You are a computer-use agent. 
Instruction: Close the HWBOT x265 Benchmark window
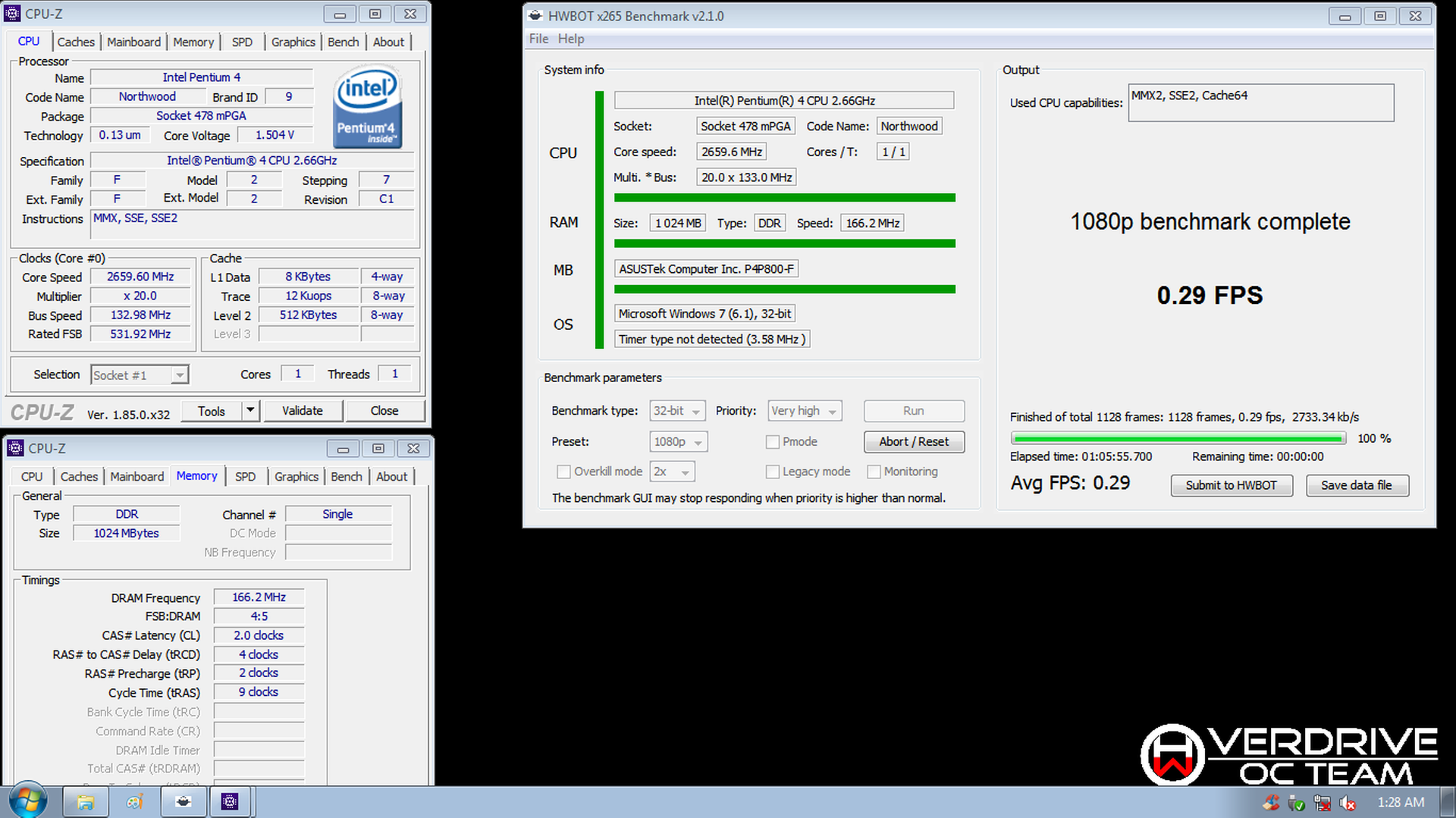pos(1415,16)
